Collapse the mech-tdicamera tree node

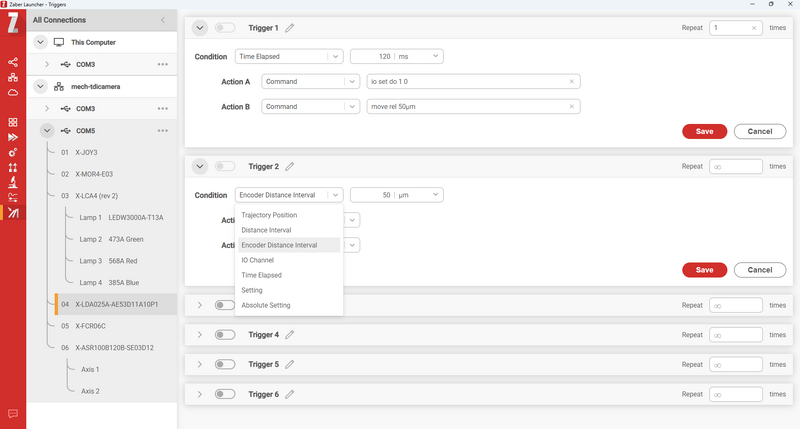point(40,87)
